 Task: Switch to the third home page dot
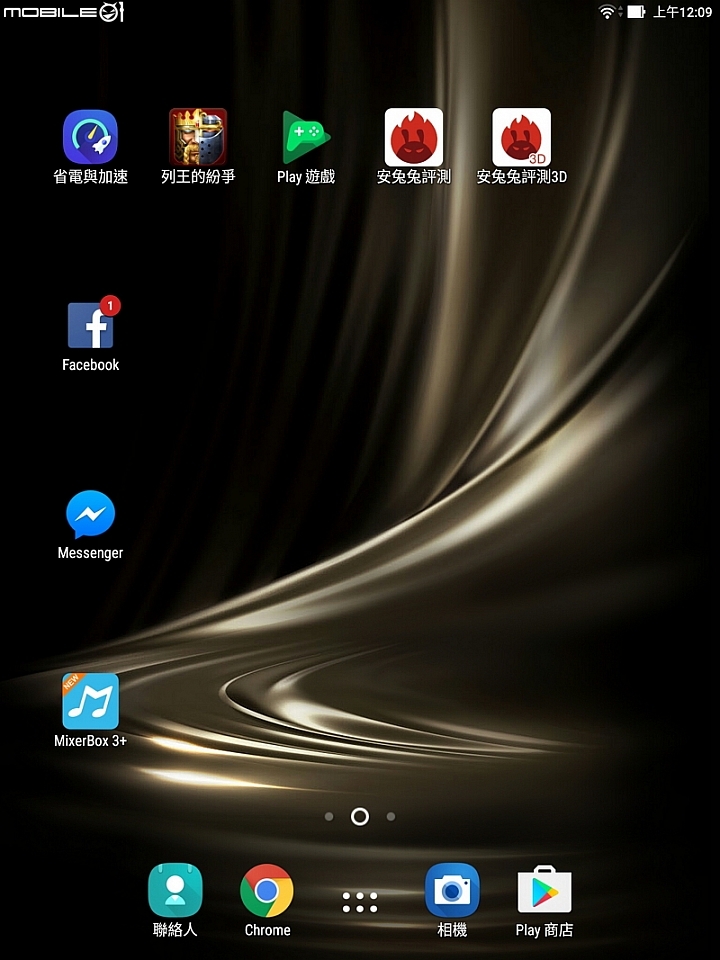click(391, 816)
